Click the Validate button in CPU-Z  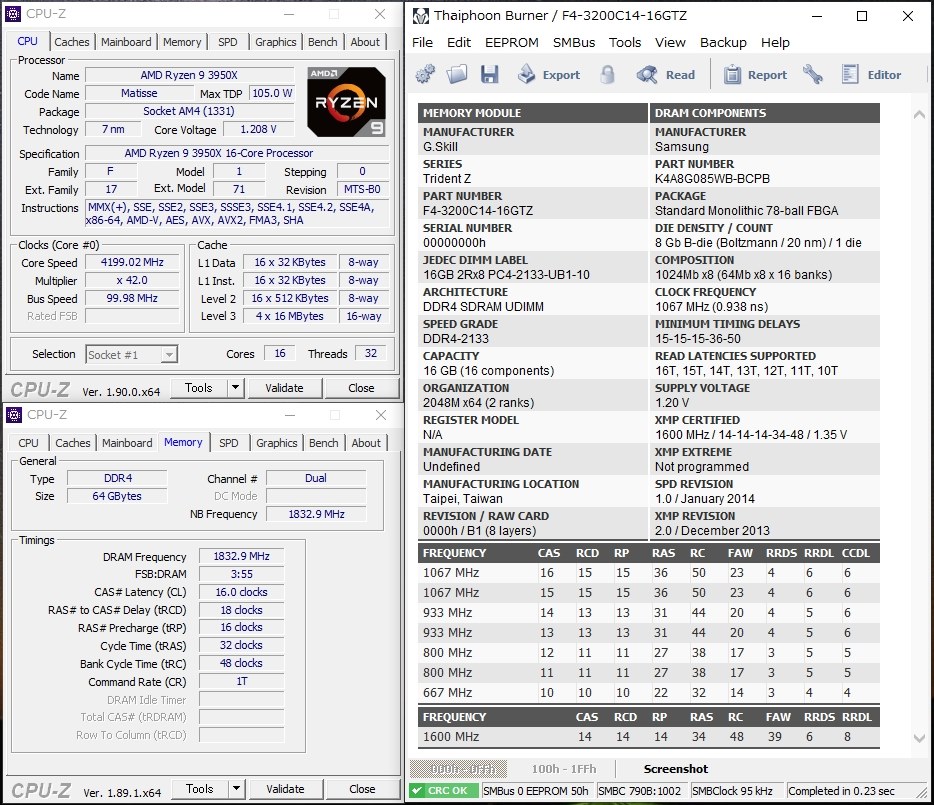click(286, 387)
